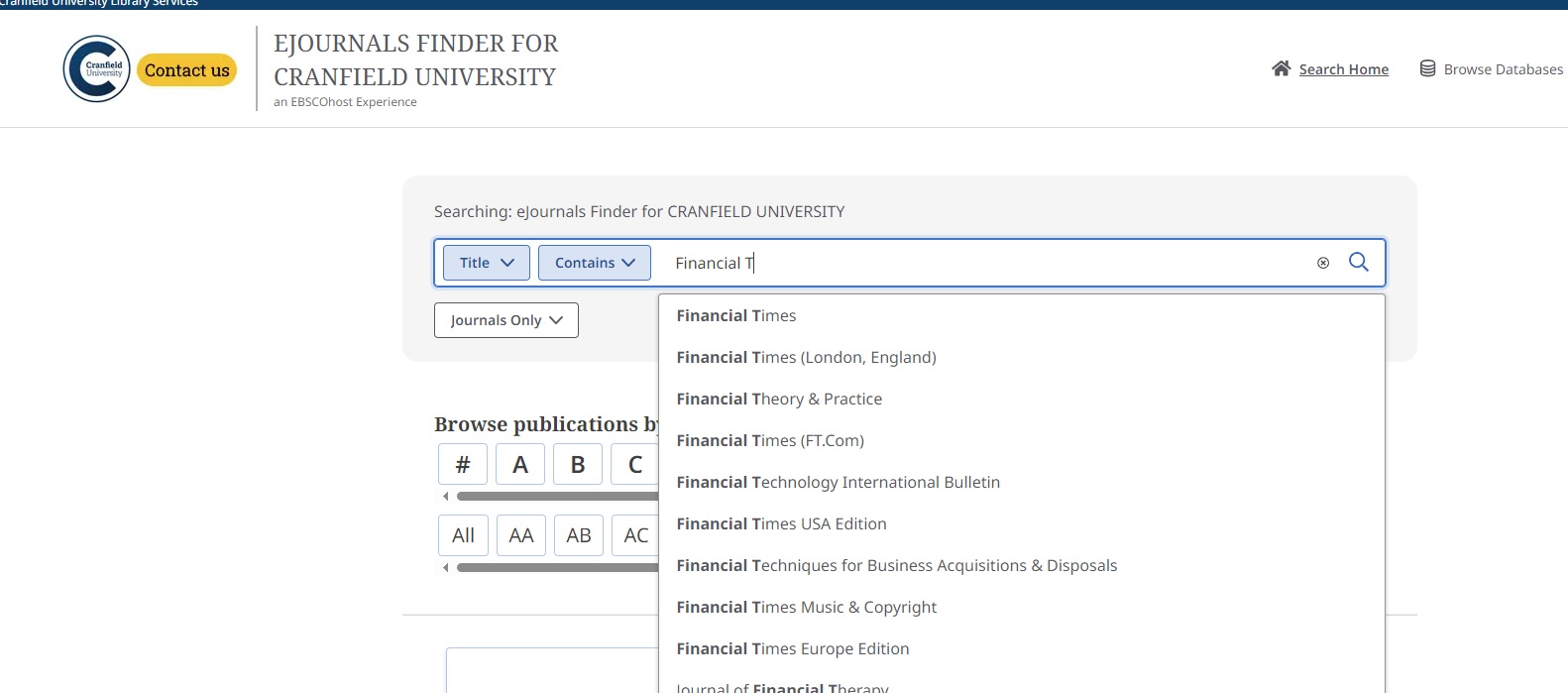Pick 'Financial Technology International Bulletin' suggestion
This screenshot has width=1568, height=693.
click(1021, 482)
